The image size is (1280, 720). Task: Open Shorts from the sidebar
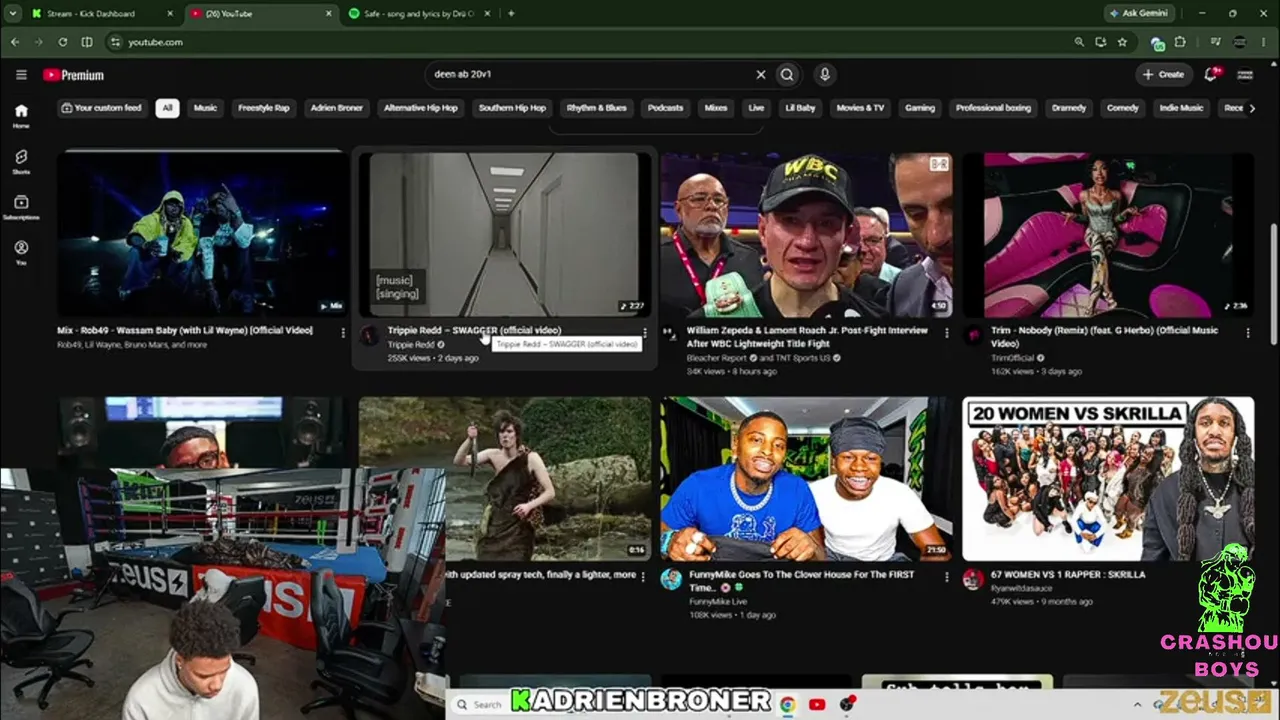pos(21,162)
